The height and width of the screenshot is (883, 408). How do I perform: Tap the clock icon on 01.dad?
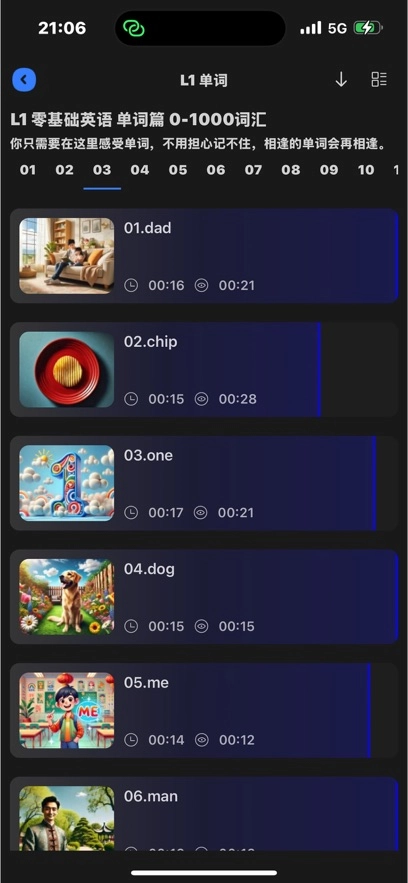point(131,286)
